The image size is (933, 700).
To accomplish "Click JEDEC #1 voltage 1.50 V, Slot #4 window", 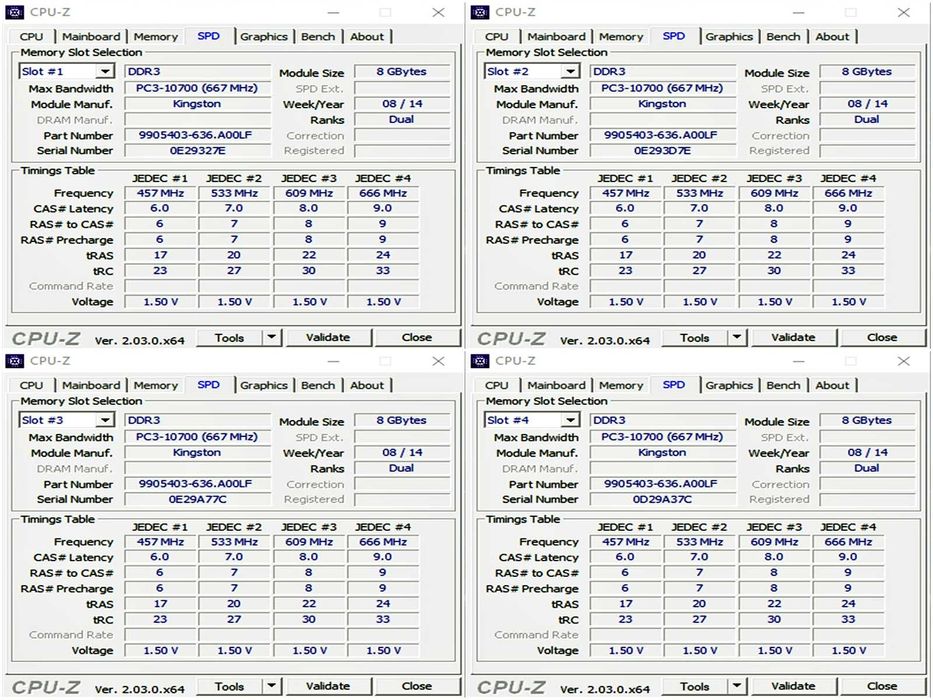I will click(625, 651).
